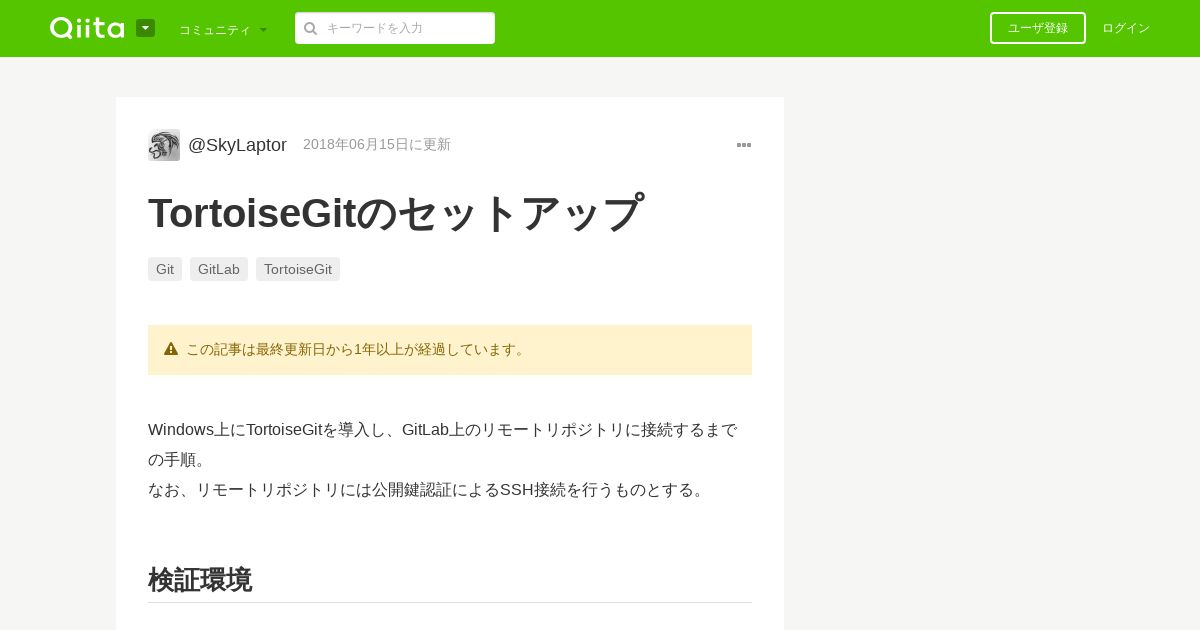Click the warning triangle icon in notice

[x=171, y=349]
